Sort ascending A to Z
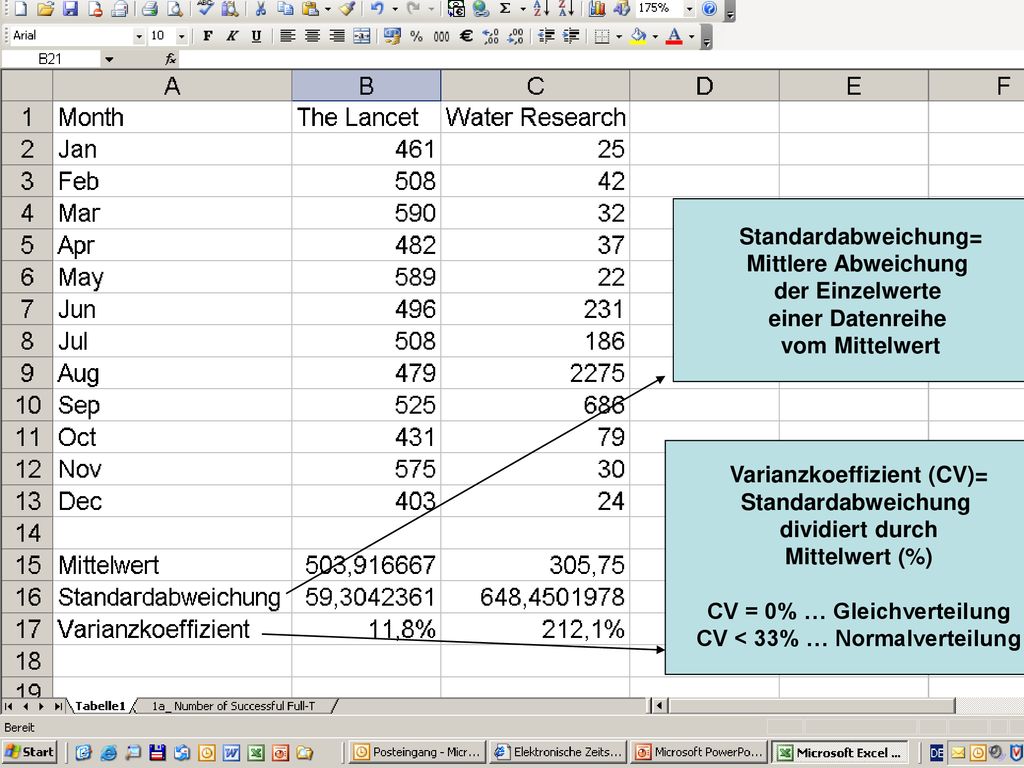1024x768 pixels. pyautogui.click(x=541, y=8)
